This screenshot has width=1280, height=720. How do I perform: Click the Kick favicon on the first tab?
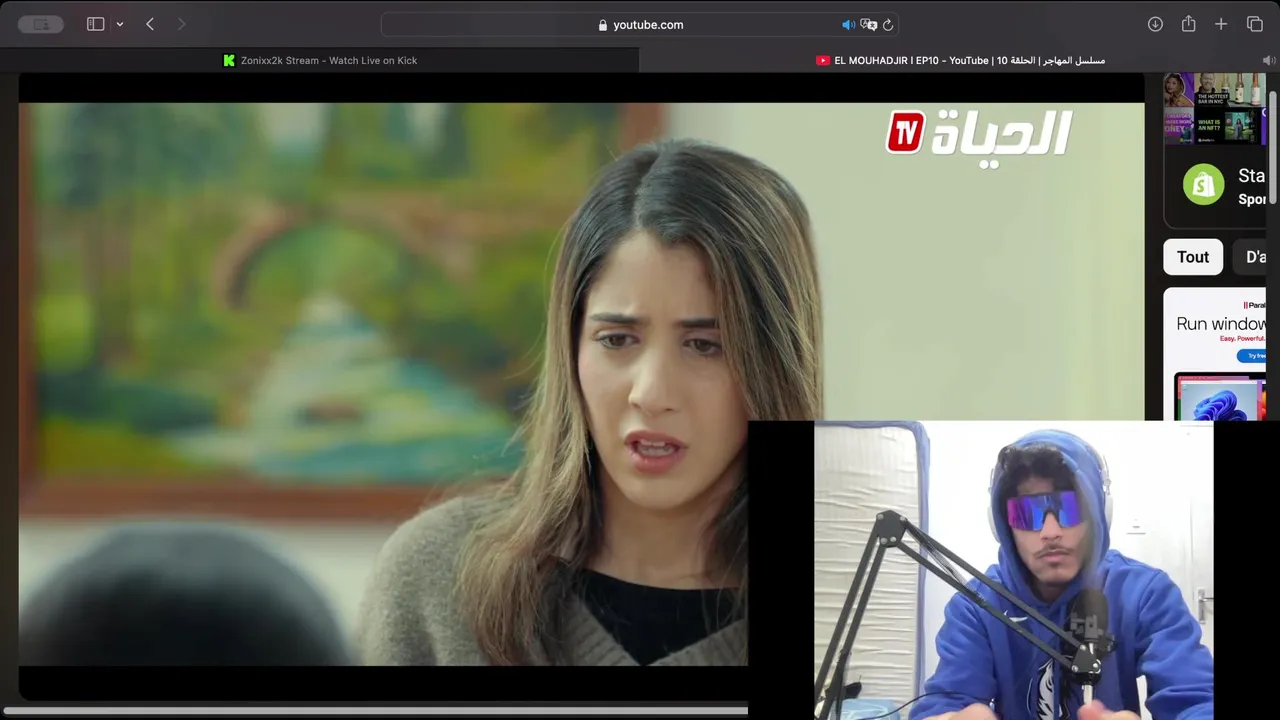tap(229, 60)
